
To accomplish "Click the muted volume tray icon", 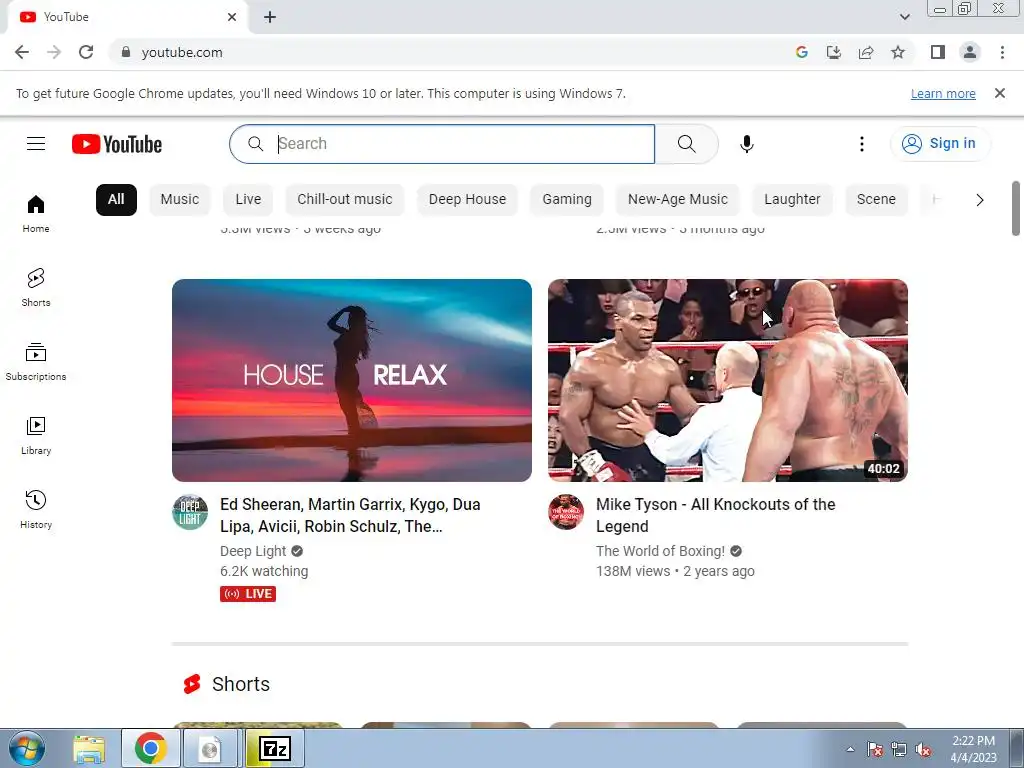I will pyautogui.click(x=923, y=750).
